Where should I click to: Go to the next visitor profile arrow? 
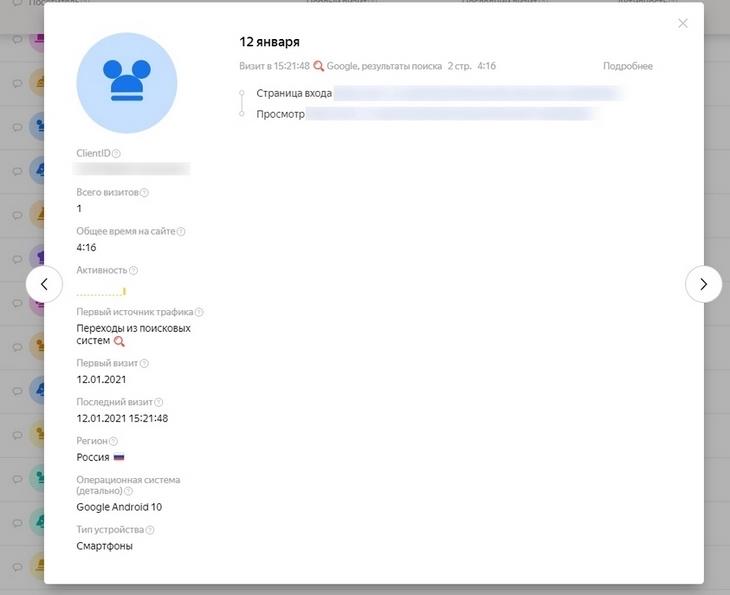pyautogui.click(x=703, y=284)
